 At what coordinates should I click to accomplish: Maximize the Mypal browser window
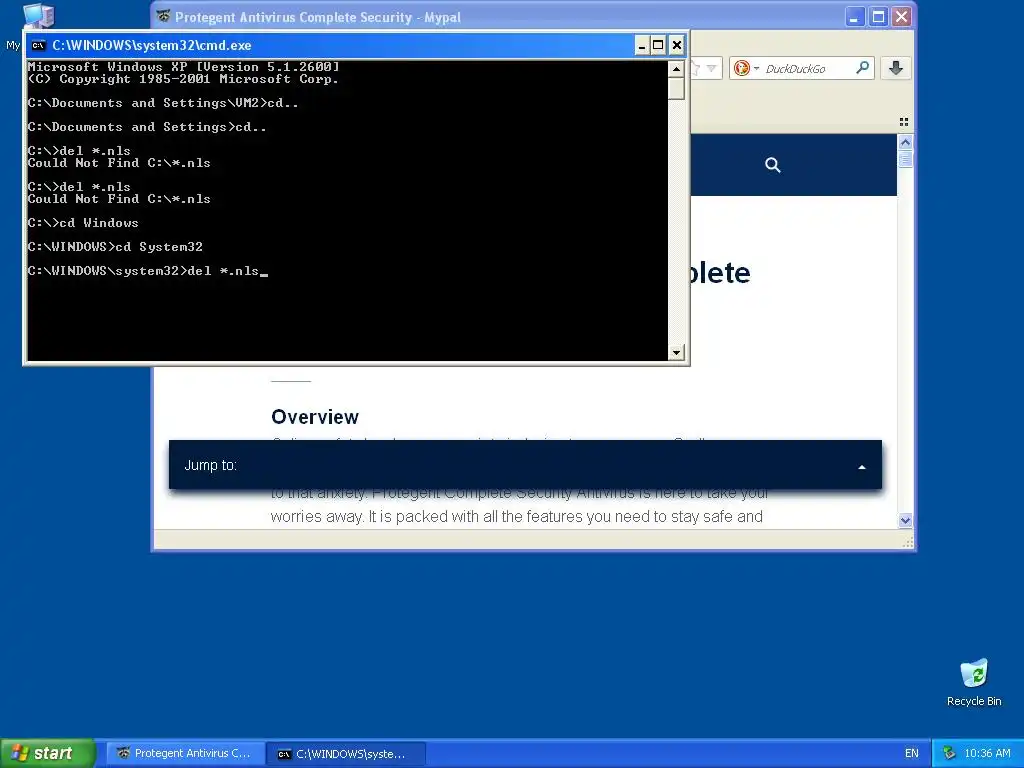tap(878, 16)
